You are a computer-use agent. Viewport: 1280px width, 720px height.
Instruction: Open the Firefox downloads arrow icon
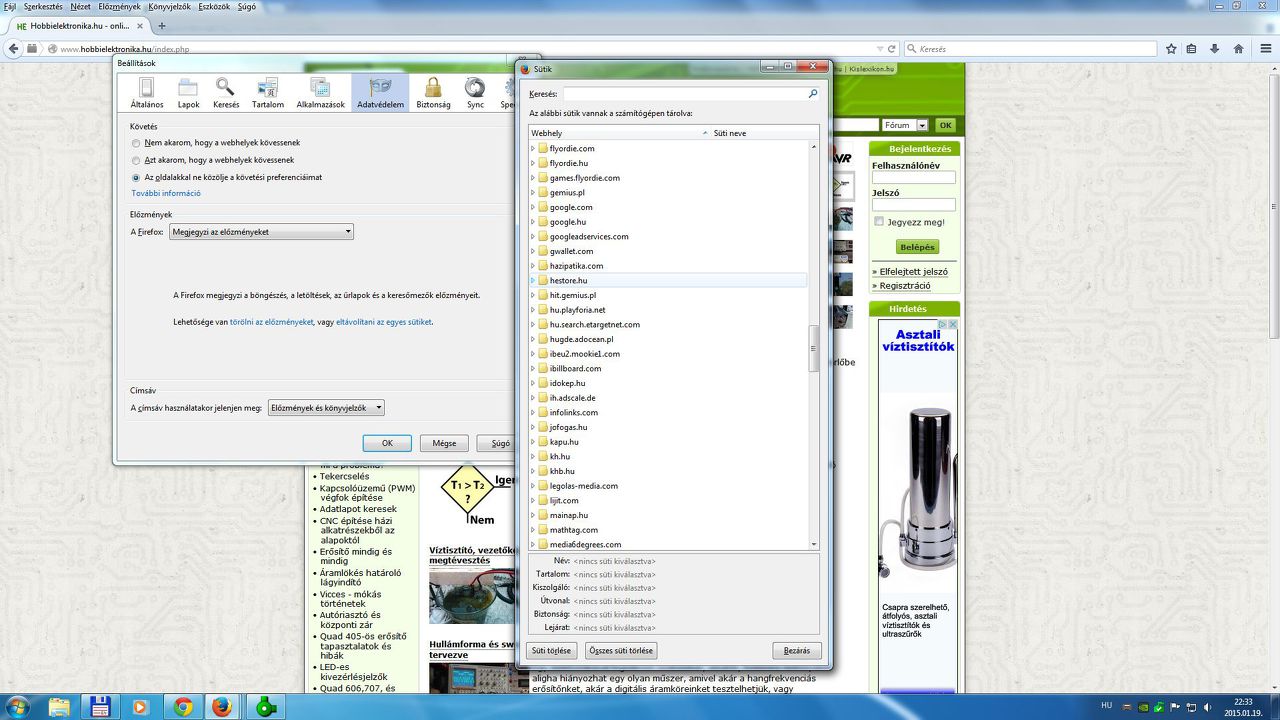tap(1214, 48)
